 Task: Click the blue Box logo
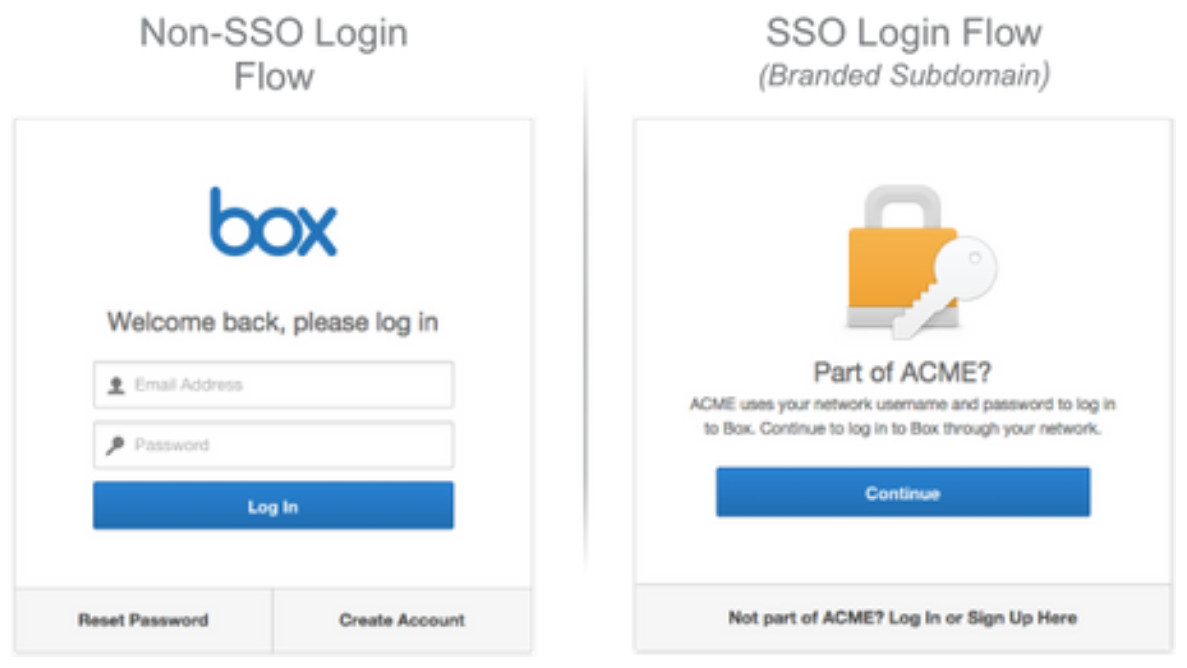pos(273,222)
